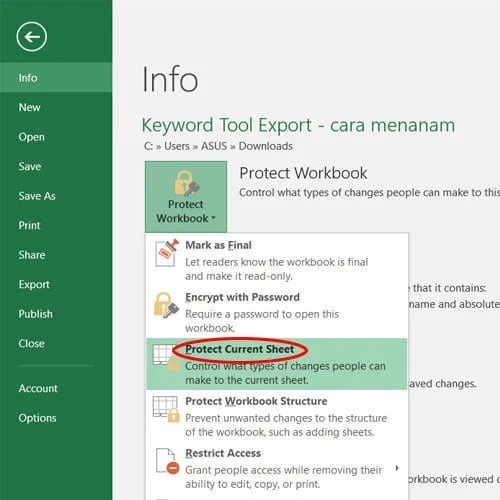Viewport: 500px width, 500px height.
Task: Open Account in the sidebar
Action: (56, 388)
